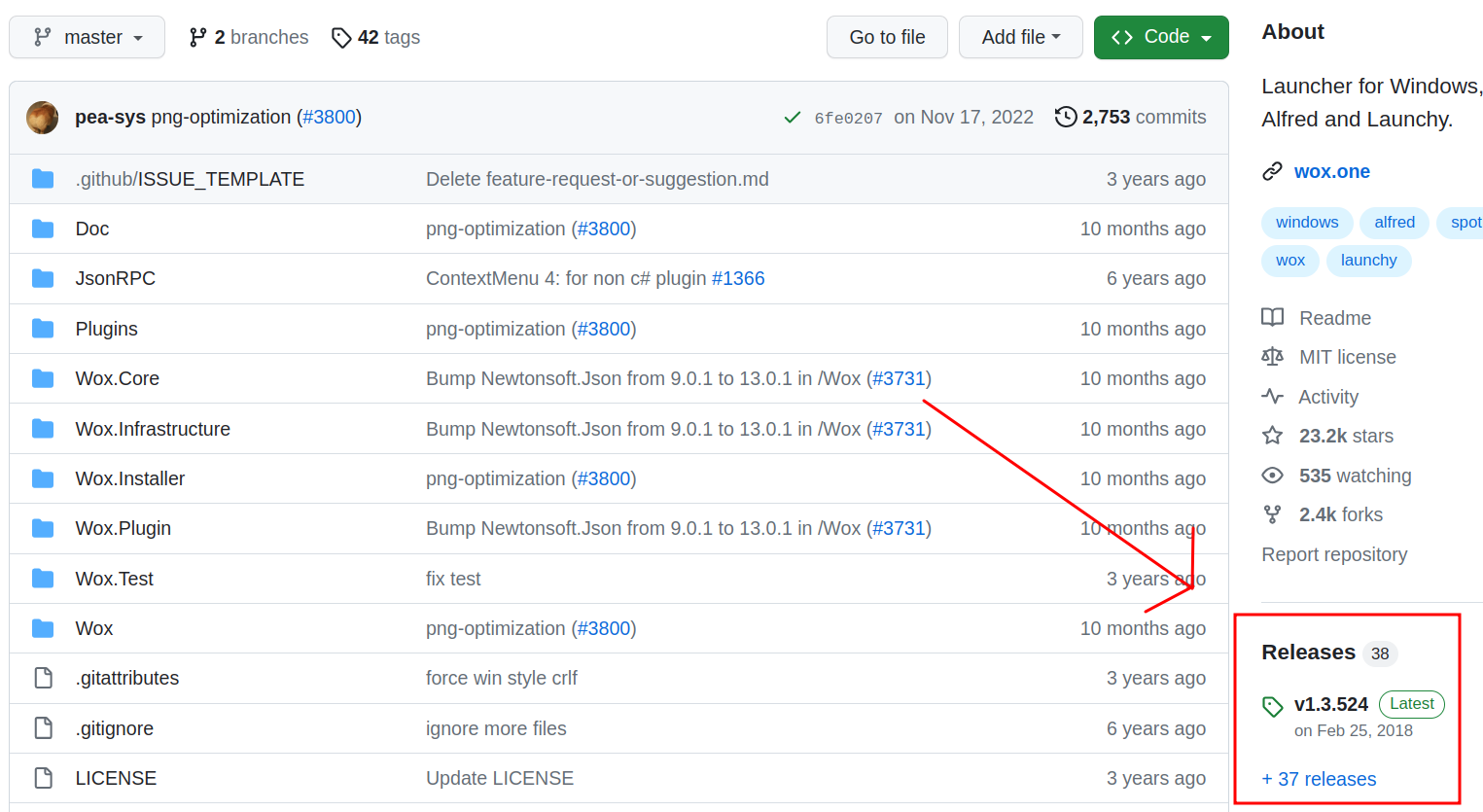Open the Doc folder
The width and height of the screenshot is (1483, 812).
pos(92,229)
